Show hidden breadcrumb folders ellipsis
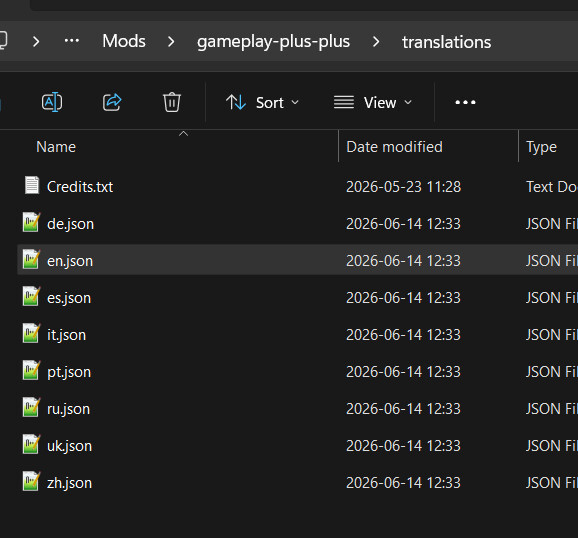This screenshot has width=578, height=538. pyautogui.click(x=72, y=41)
